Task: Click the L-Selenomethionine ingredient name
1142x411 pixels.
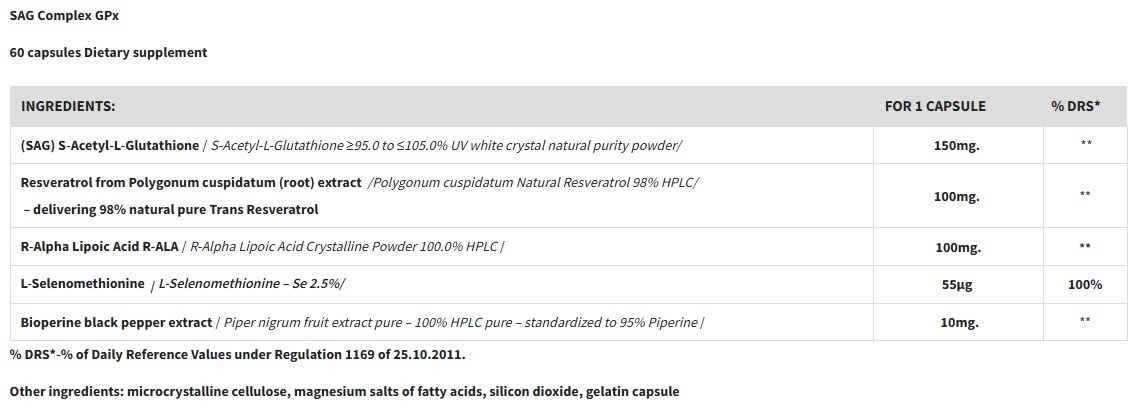Action: [83, 284]
